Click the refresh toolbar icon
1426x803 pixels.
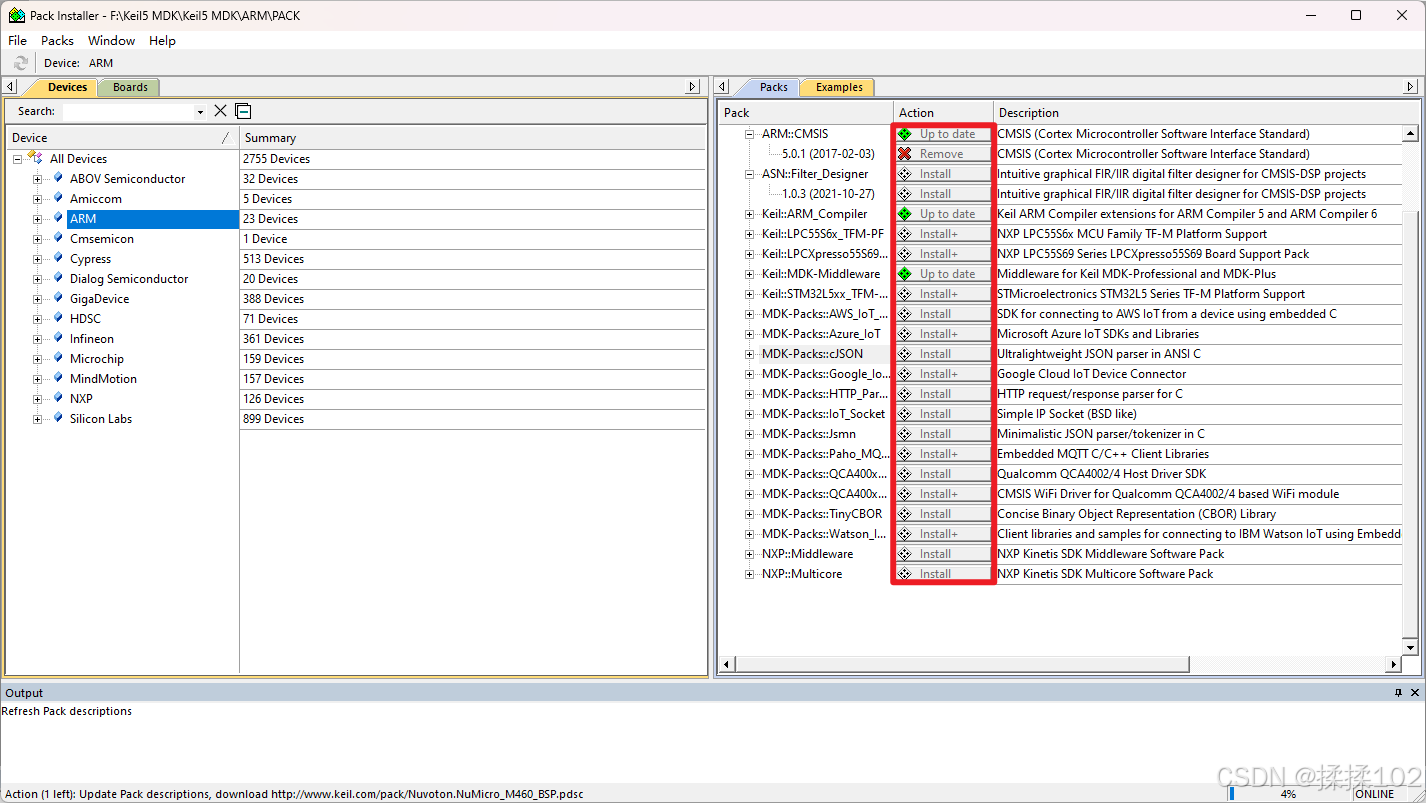click(x=21, y=63)
